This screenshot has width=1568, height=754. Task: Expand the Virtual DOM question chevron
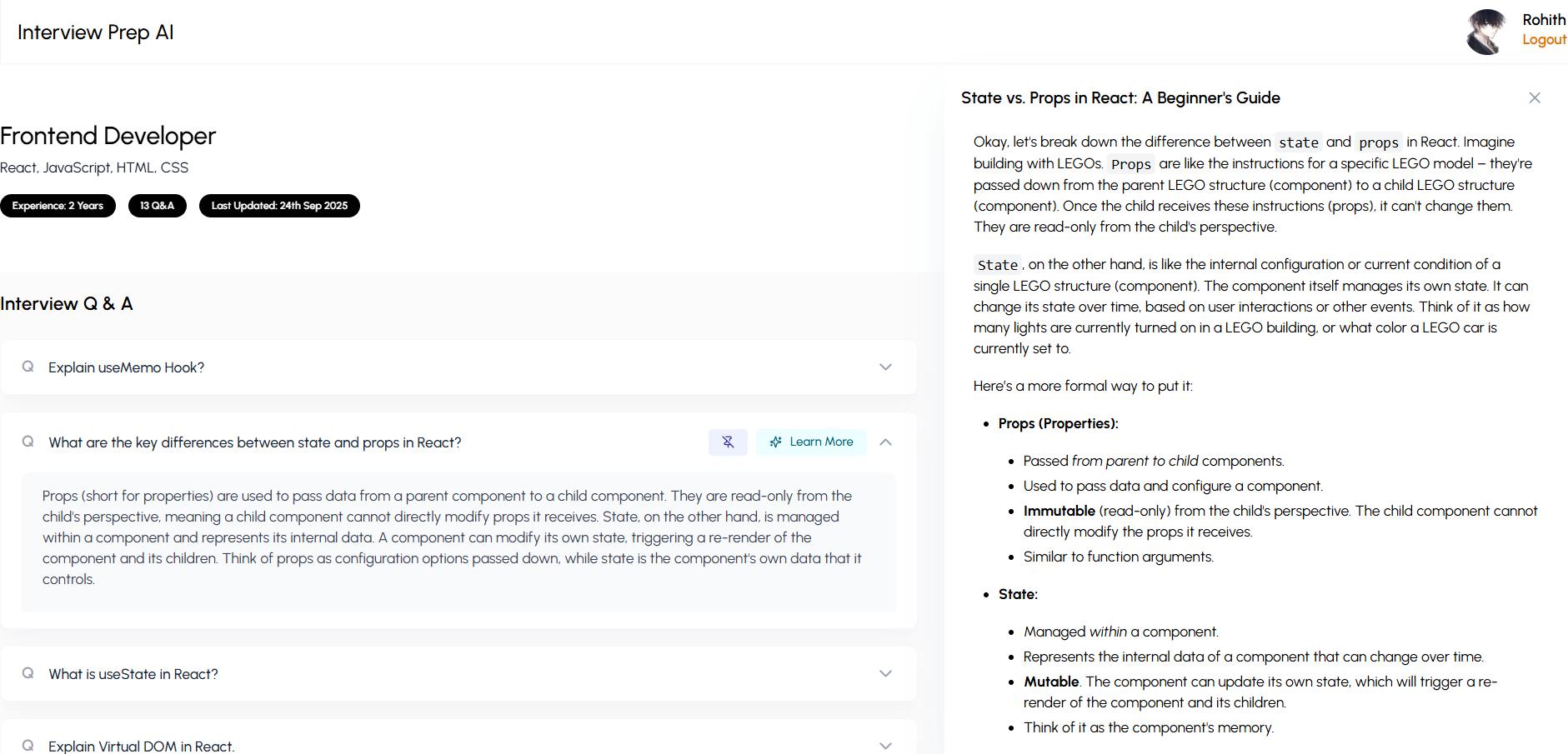pyautogui.click(x=885, y=746)
